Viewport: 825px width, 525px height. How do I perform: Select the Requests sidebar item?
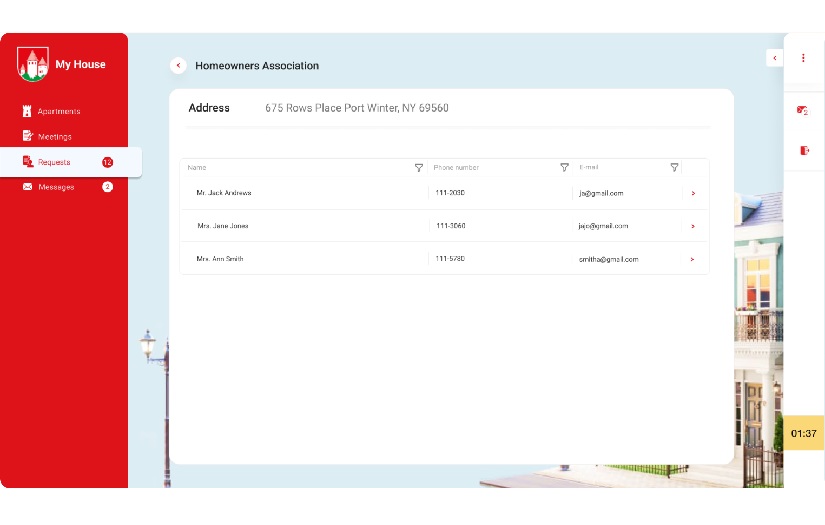pos(71,162)
